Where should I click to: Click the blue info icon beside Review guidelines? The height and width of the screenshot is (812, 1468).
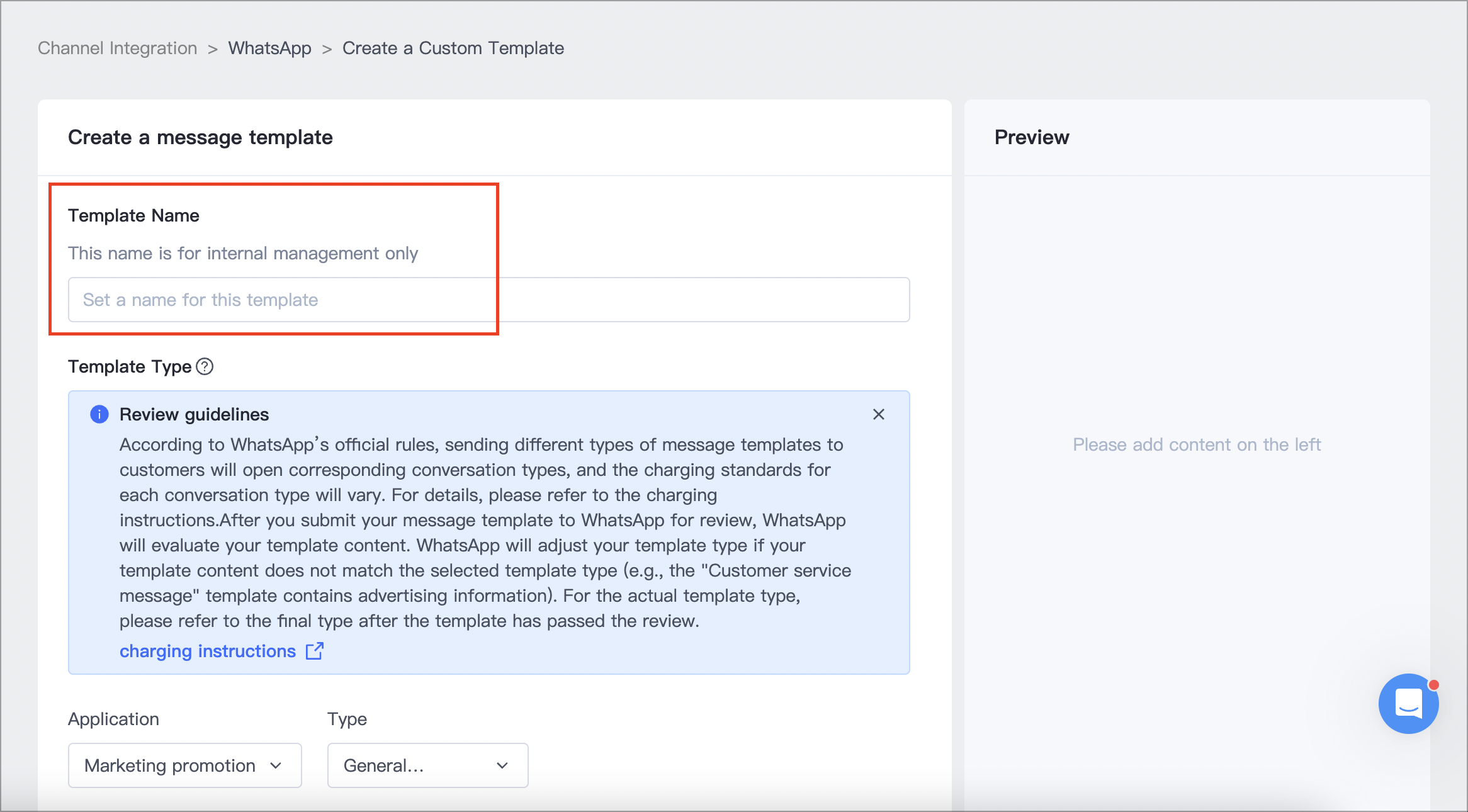pos(99,414)
